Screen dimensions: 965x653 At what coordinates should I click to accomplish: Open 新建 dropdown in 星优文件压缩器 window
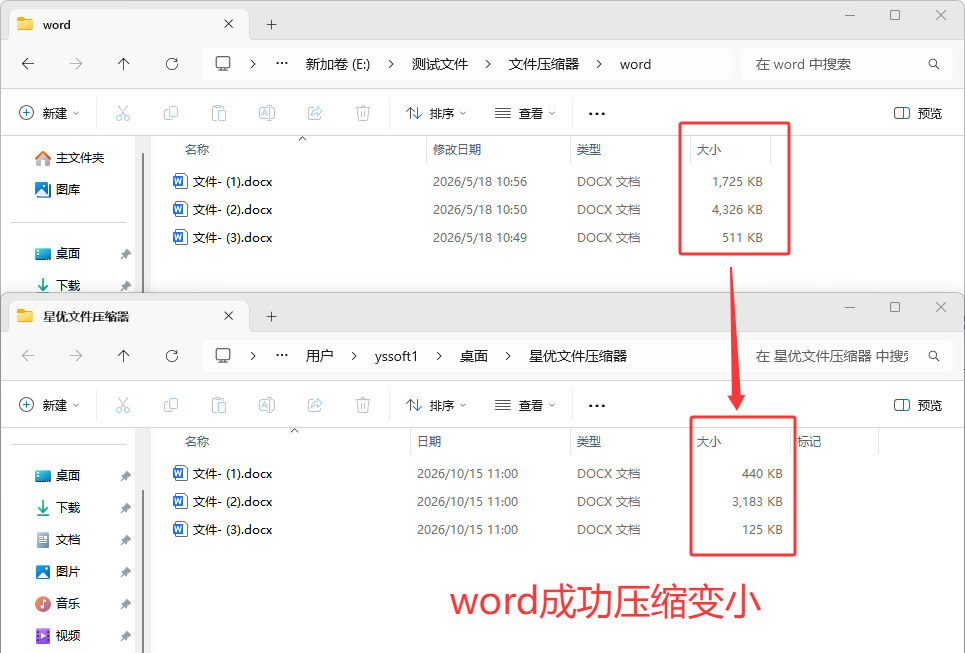tap(49, 405)
